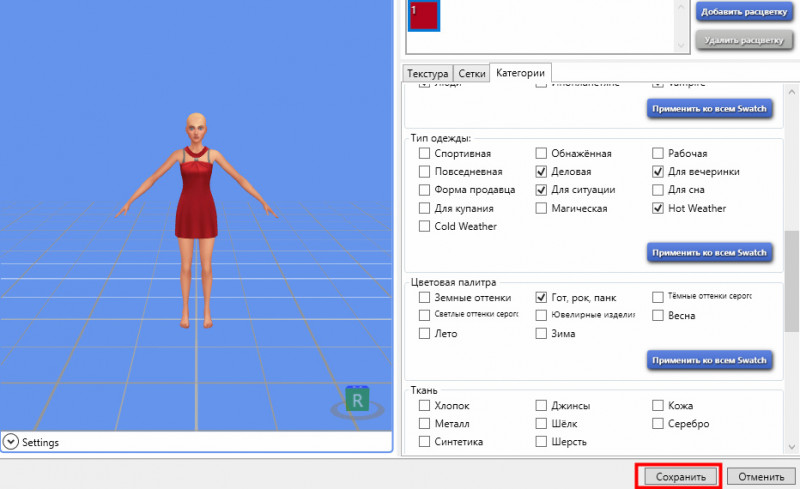Apply clothing type to all Swatch
This screenshot has height=489, width=800.
(x=709, y=253)
